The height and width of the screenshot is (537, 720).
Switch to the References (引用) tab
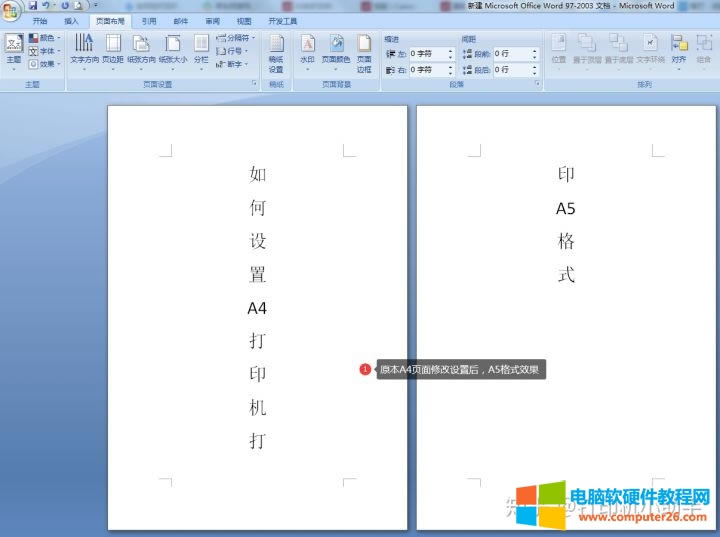(148, 20)
